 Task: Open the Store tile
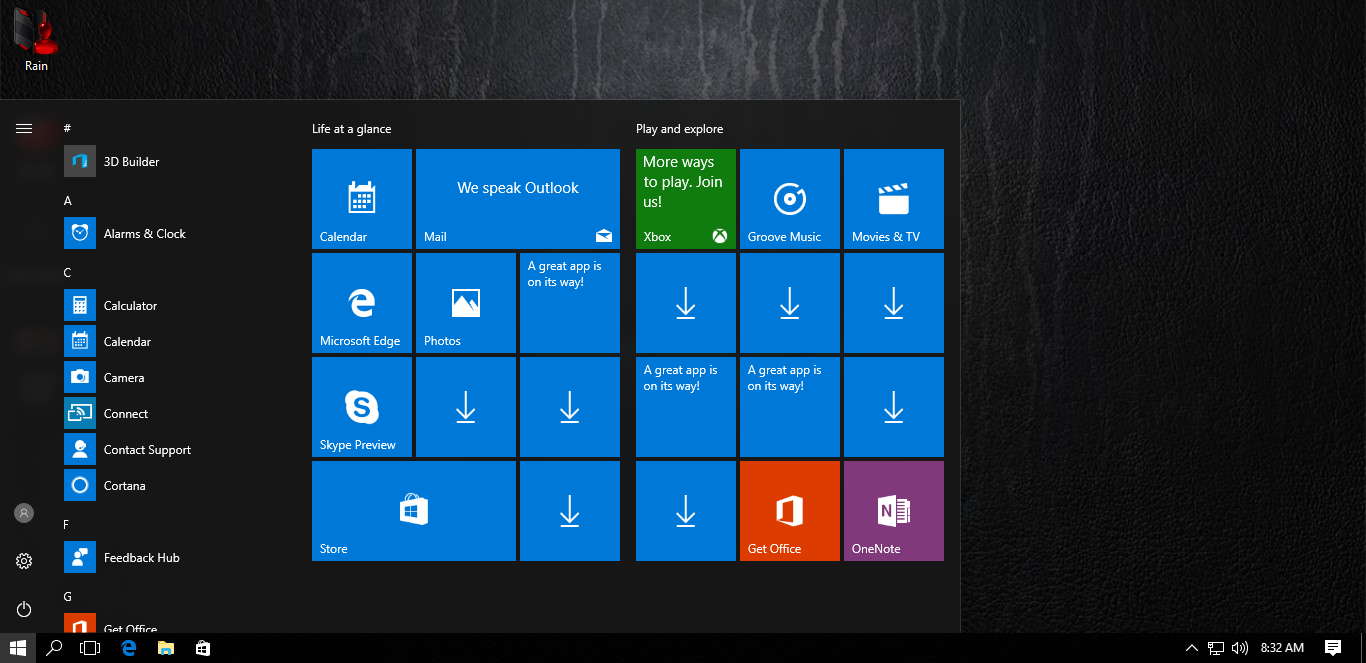(x=414, y=511)
